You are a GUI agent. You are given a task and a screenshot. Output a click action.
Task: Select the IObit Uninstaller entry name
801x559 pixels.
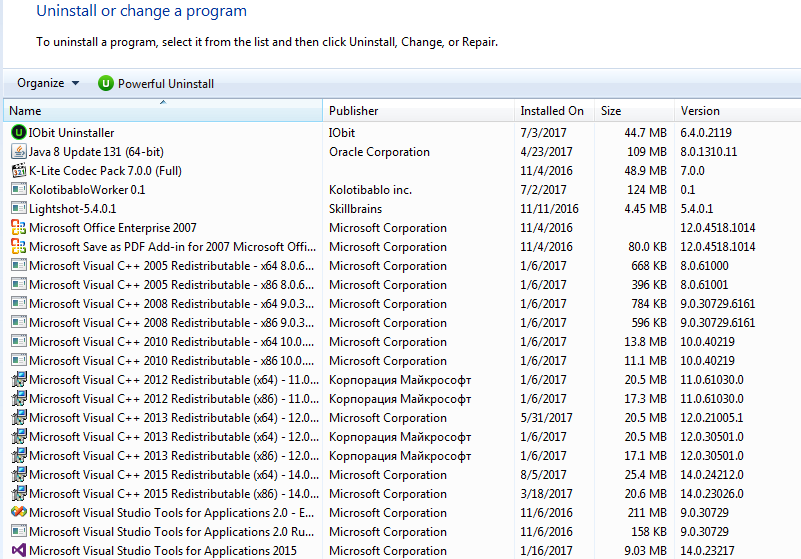tap(71, 133)
